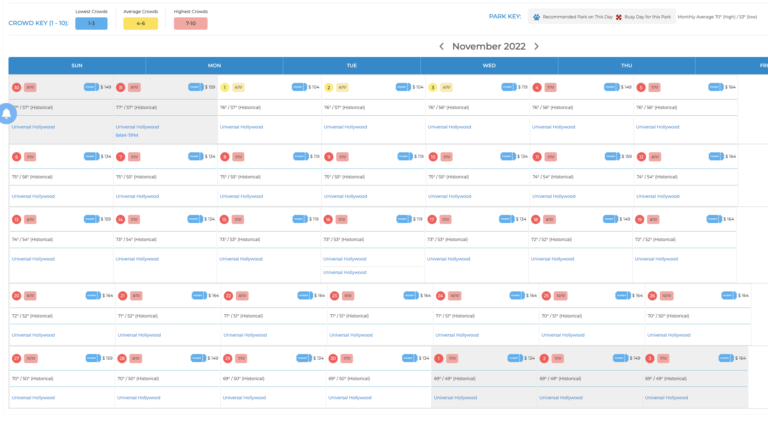Select the red day 14 circle
Screen dimensions: 768x424
point(120,220)
